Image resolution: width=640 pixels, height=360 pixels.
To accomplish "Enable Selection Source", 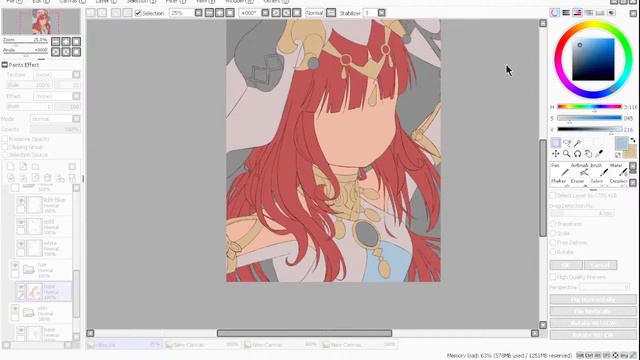I will (x=5, y=155).
